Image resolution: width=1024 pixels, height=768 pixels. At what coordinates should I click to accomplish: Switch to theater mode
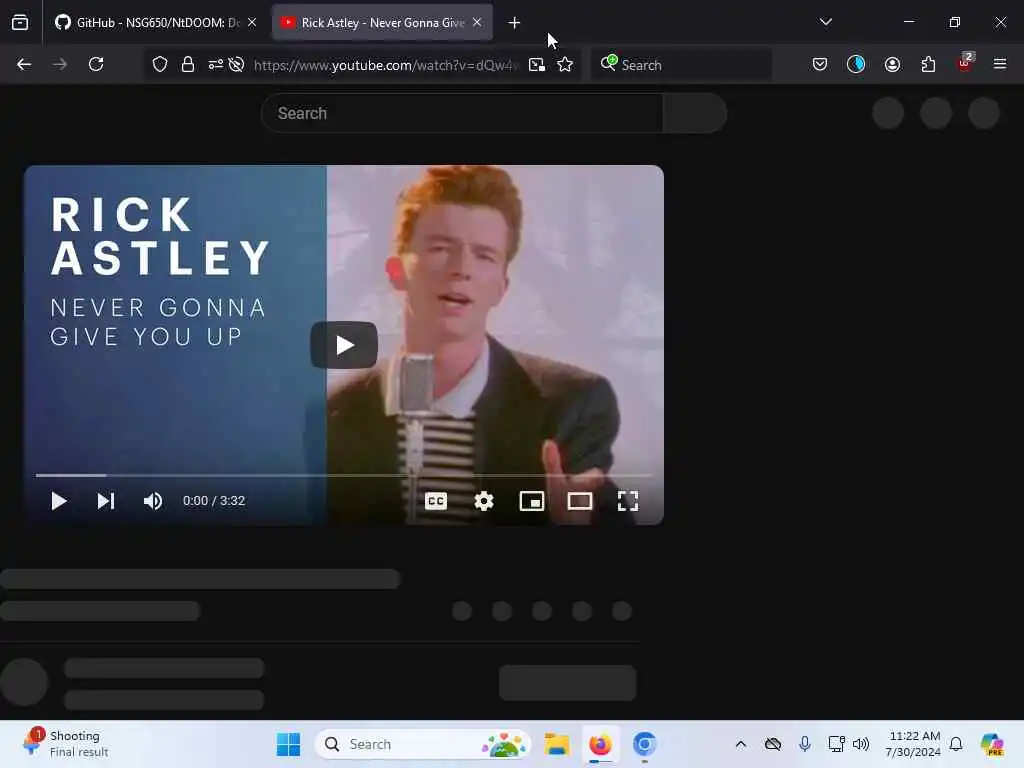(579, 501)
